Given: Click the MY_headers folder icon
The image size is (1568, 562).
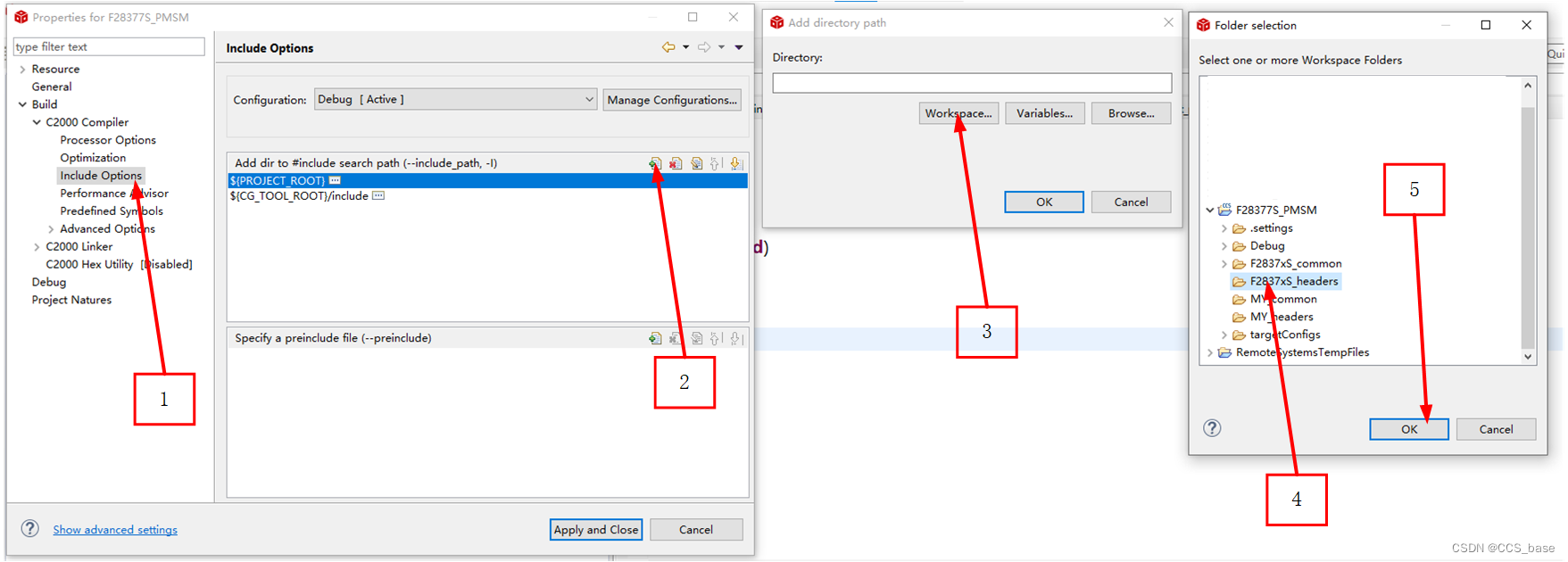Looking at the screenshot, I should (1239, 317).
